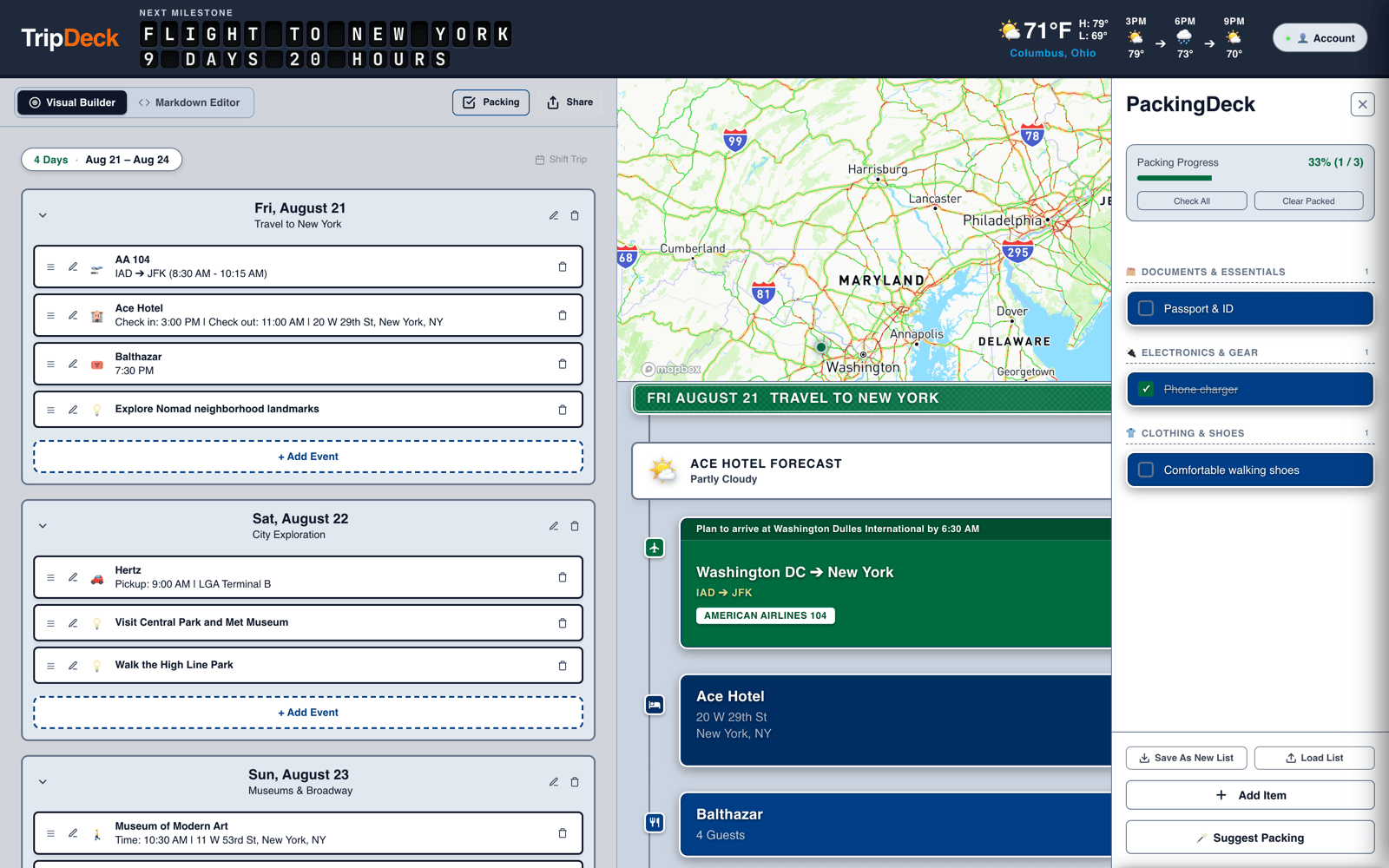Screen dimensions: 1389x868
Task: Open the Ace Hotel timeline card
Action: (x=896, y=720)
